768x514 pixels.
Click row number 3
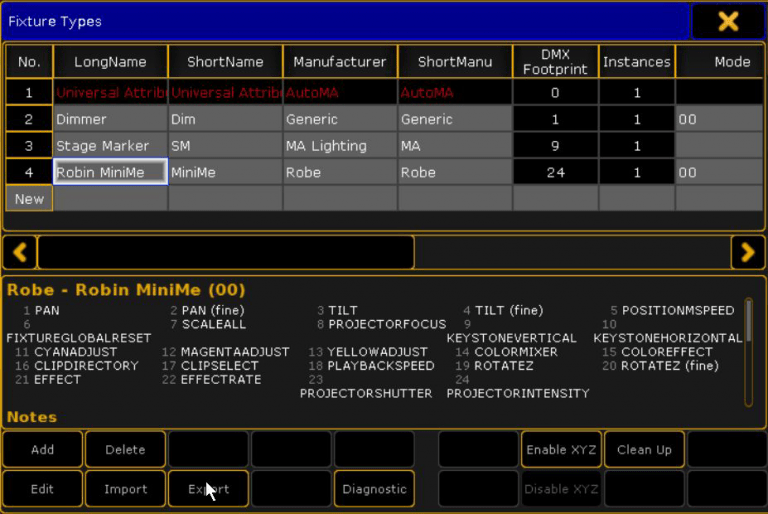pyautogui.click(x=29, y=146)
